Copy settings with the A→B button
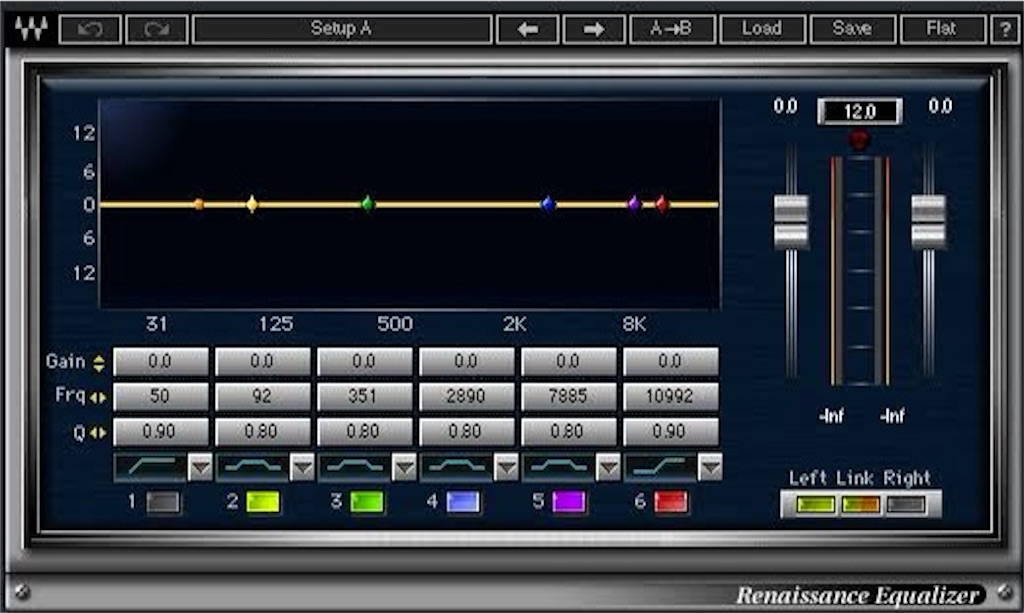1024x613 pixels. 671,29
